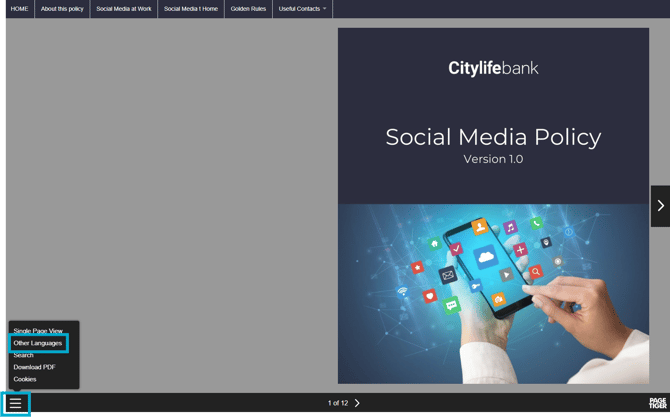This screenshot has width=670, height=417.
Task: Navigate to Golden Rules tab
Action: tap(248, 9)
